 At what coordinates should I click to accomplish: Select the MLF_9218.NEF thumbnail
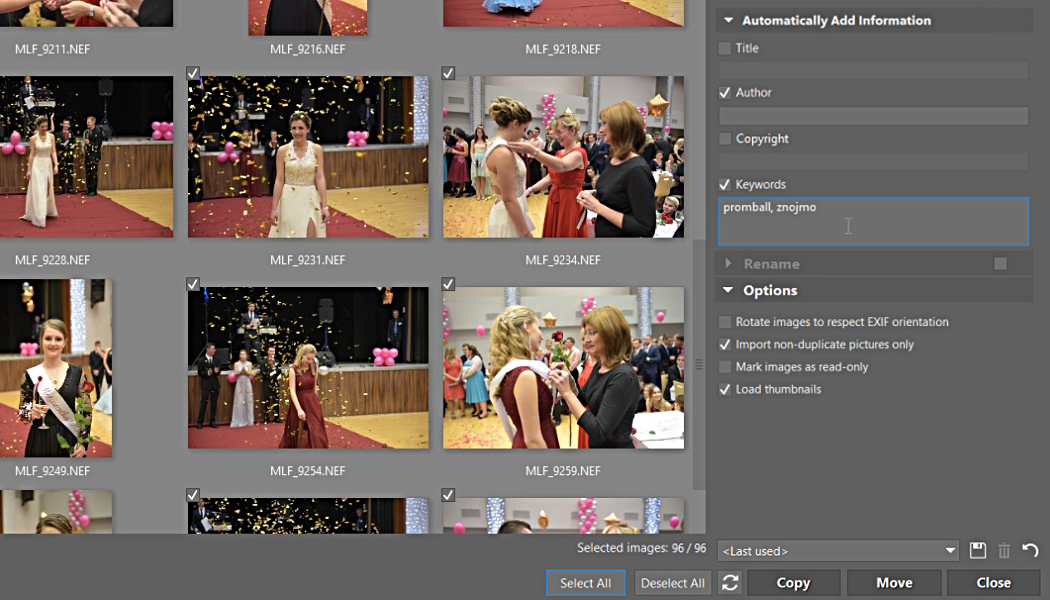(x=563, y=13)
